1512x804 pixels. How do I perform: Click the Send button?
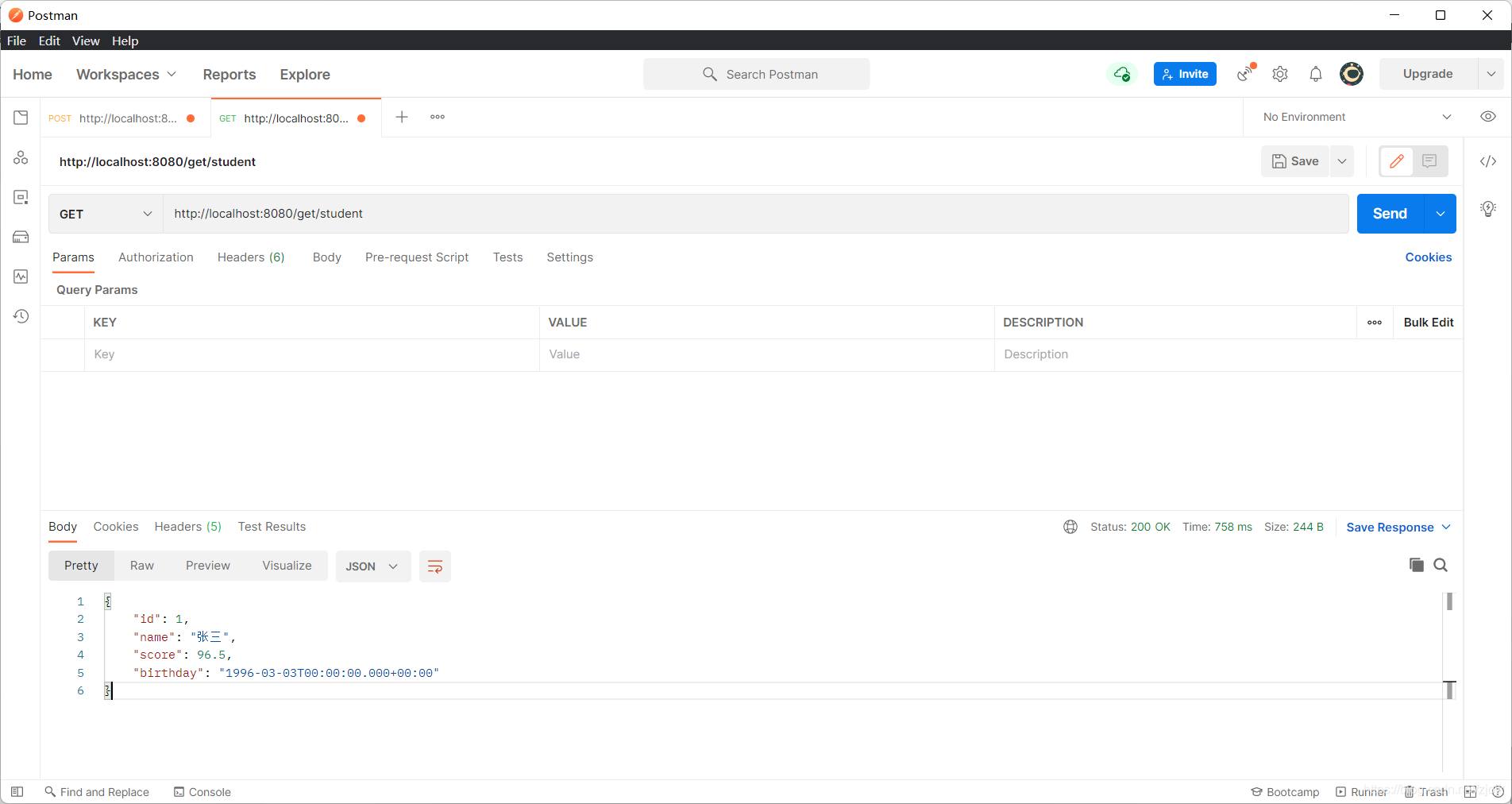(x=1390, y=214)
